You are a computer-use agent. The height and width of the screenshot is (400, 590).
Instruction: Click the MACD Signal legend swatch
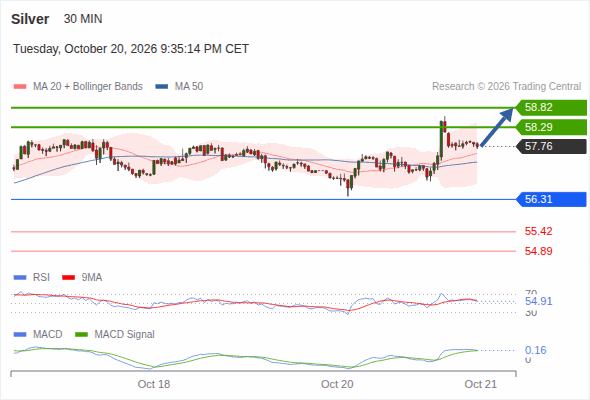(x=82, y=335)
